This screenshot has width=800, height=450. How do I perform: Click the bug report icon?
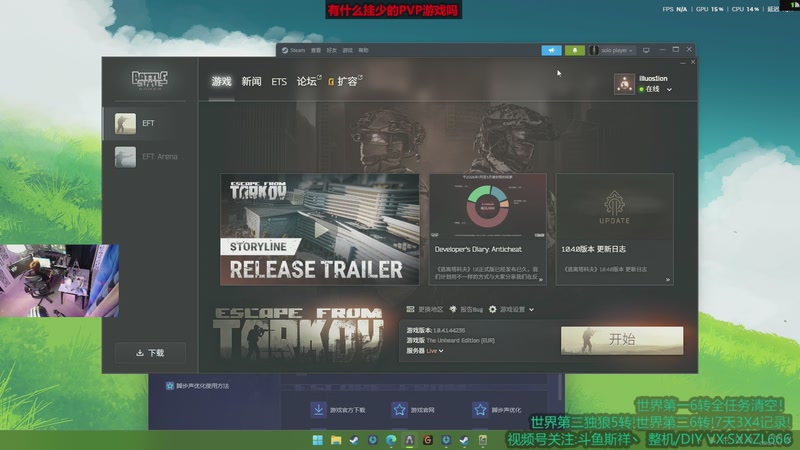(x=453, y=309)
